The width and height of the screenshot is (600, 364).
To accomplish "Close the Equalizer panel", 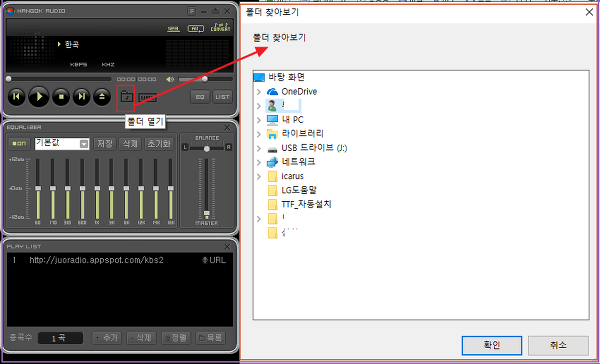I will 227,127.
